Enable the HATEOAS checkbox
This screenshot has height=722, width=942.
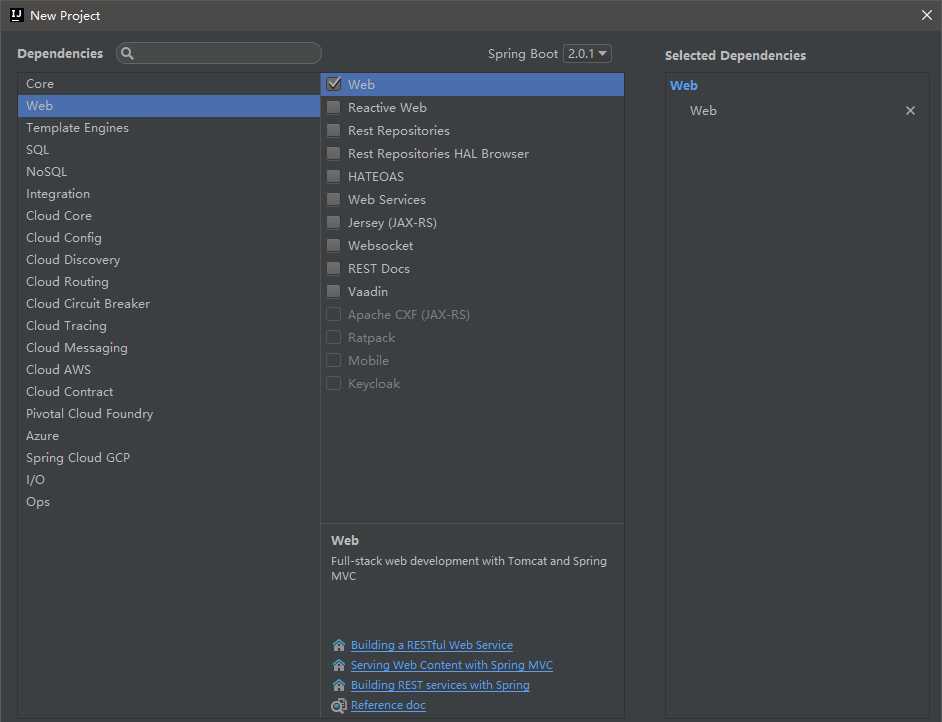333,177
